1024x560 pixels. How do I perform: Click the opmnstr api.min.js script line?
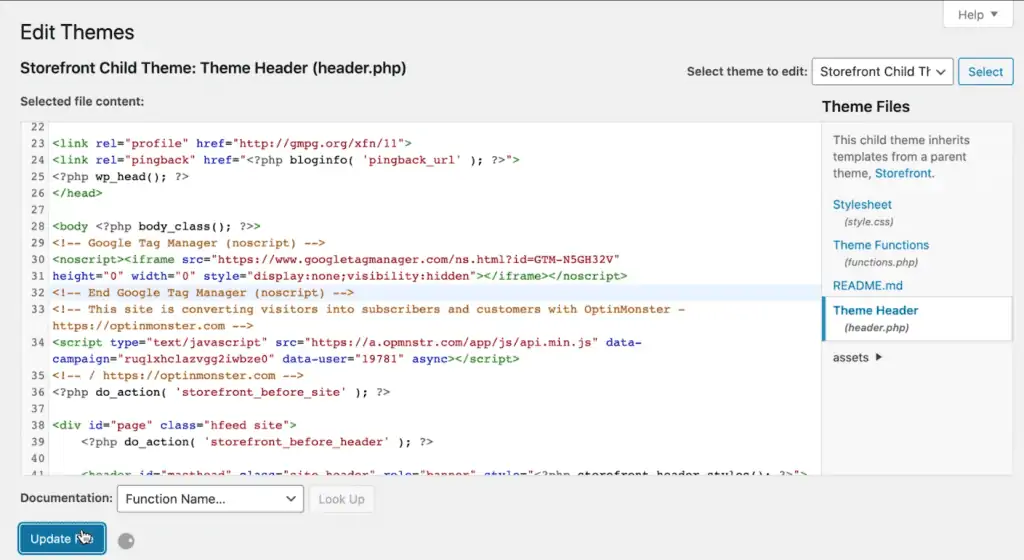(347, 343)
